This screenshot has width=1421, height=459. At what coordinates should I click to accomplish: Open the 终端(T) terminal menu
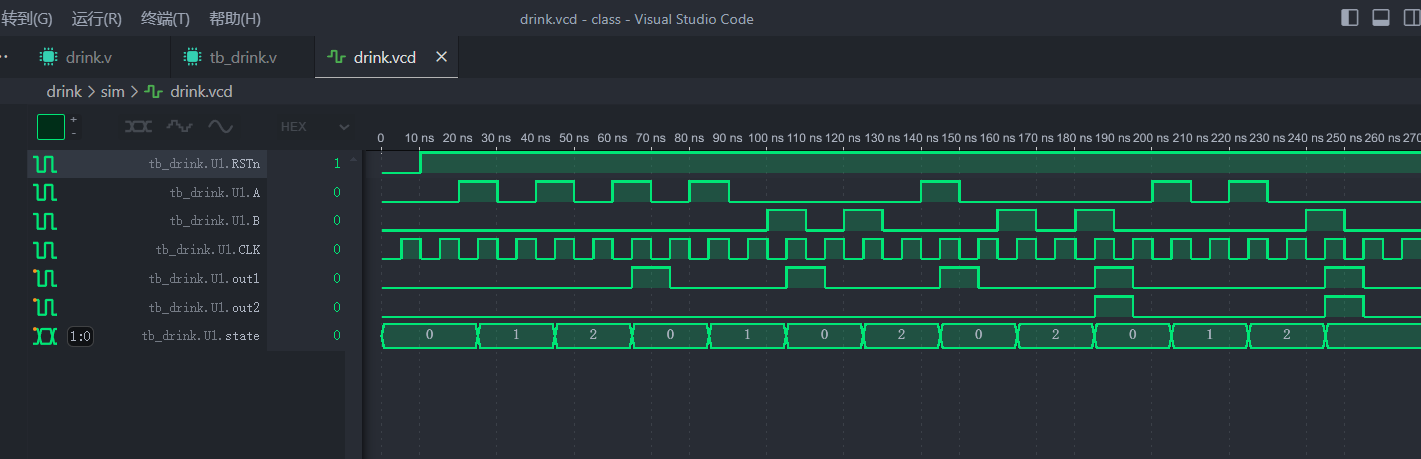(x=165, y=19)
